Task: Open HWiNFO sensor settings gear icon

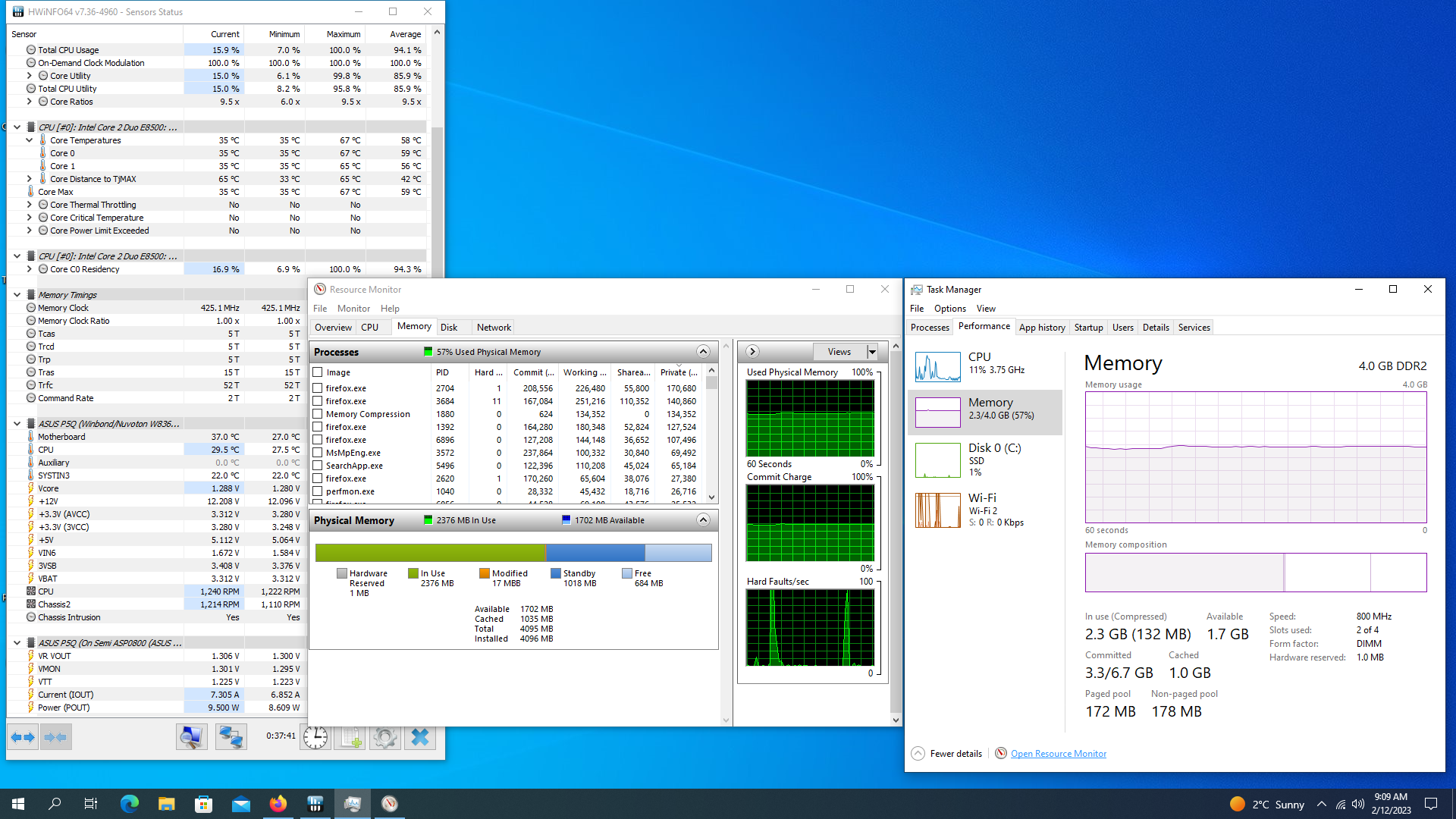Action: [x=385, y=737]
